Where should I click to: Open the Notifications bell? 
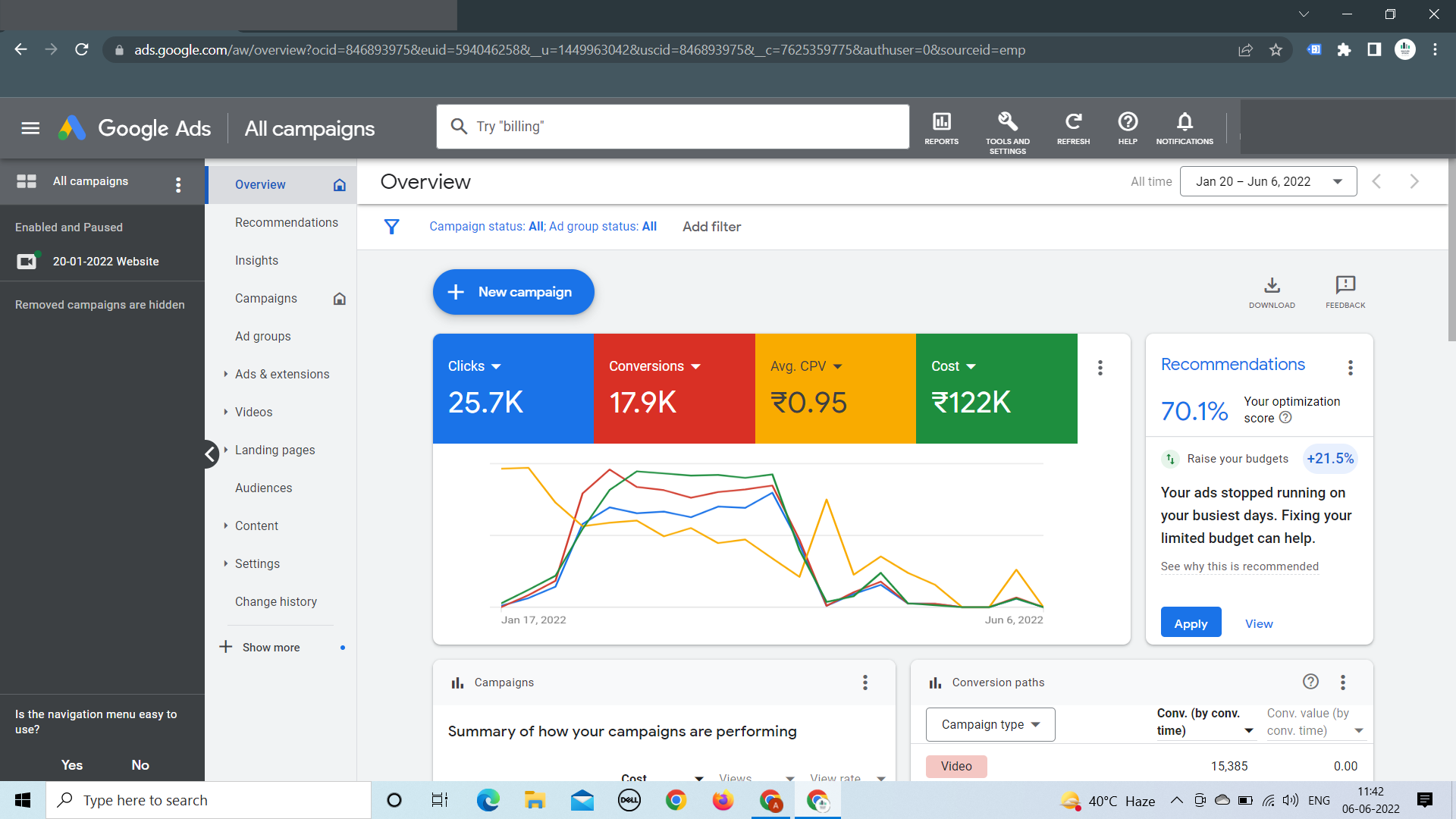(x=1184, y=127)
